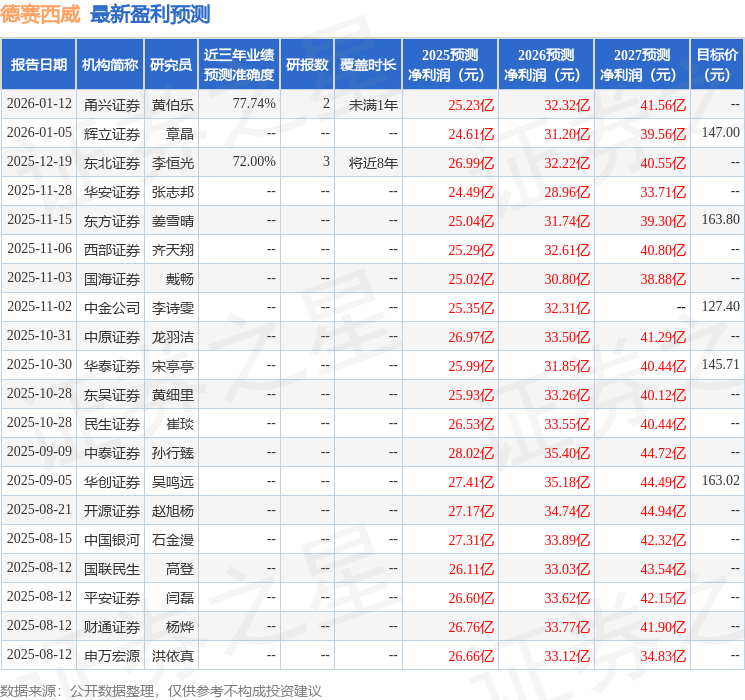Viewport: 745px width, 700px height.
Task: Click the 163.80 target price in the 东方证券 row
Action: coord(720,220)
